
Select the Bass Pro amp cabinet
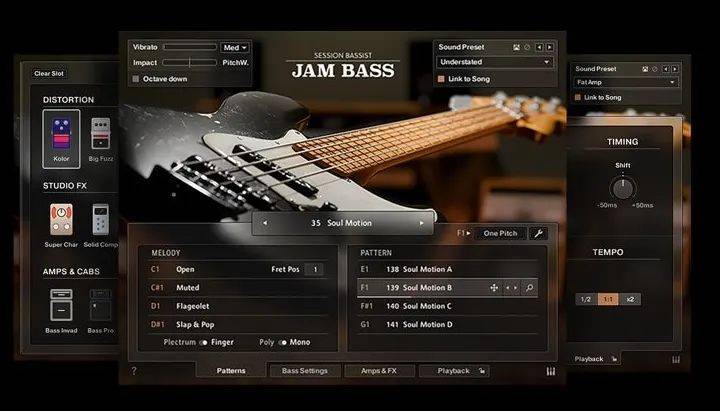click(x=101, y=310)
